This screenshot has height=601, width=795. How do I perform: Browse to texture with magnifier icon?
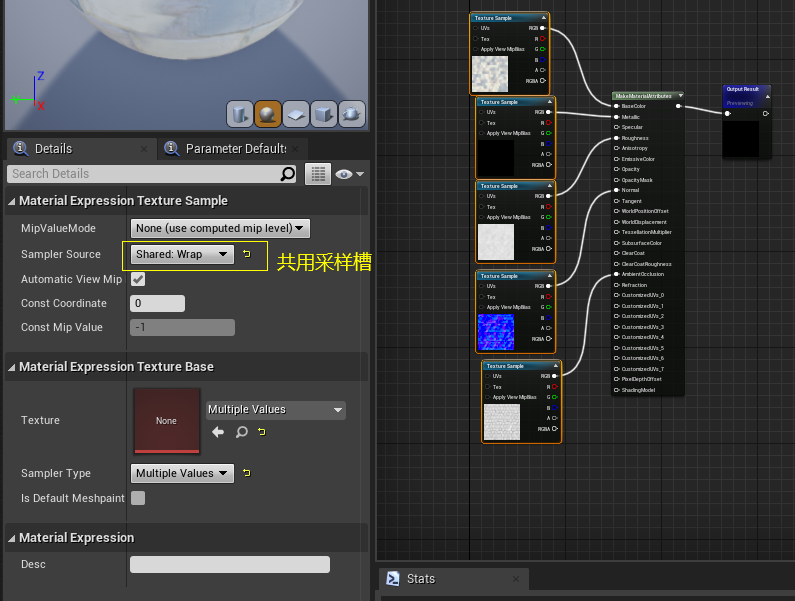coord(242,432)
